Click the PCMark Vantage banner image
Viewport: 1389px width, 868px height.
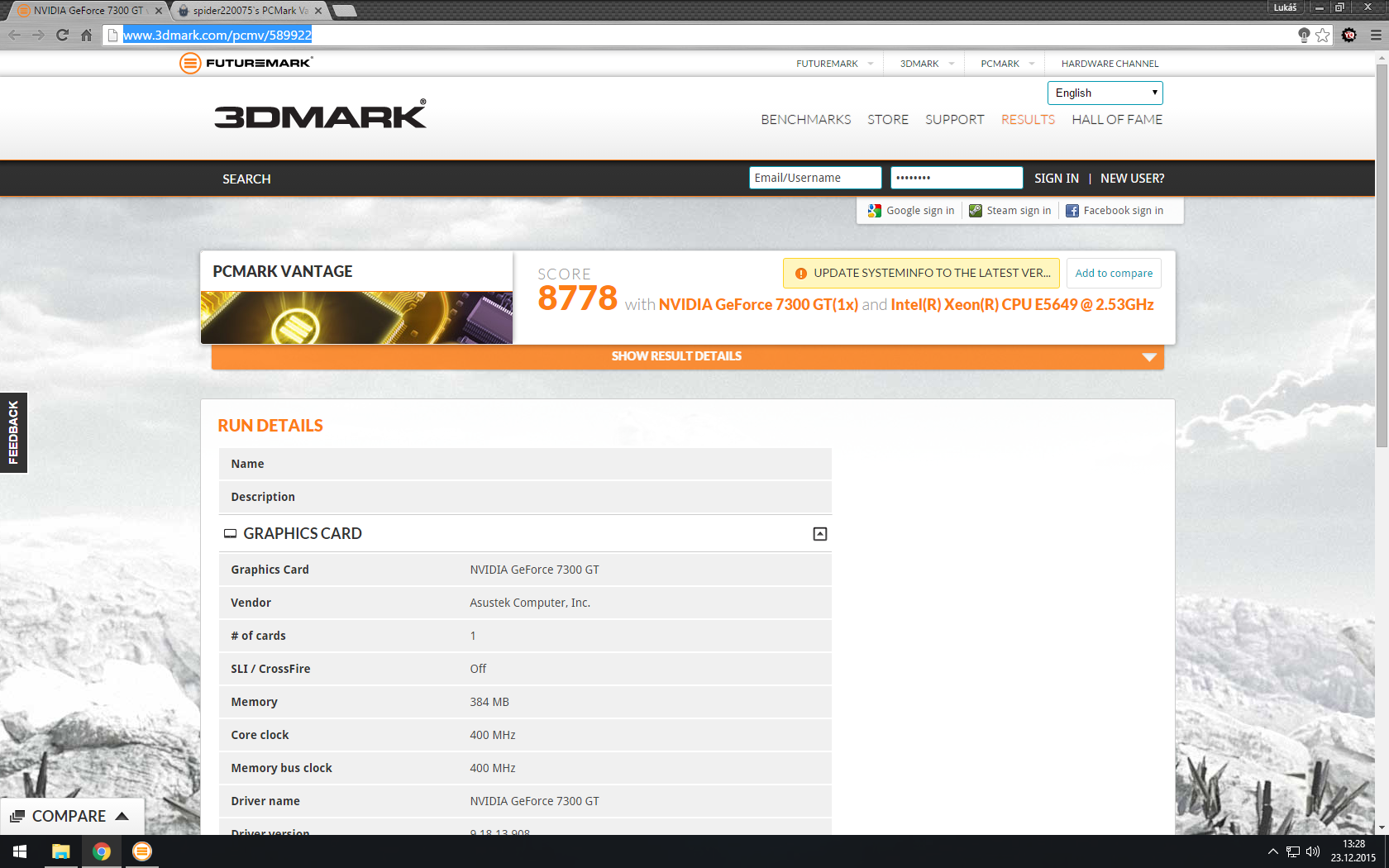[x=356, y=317]
